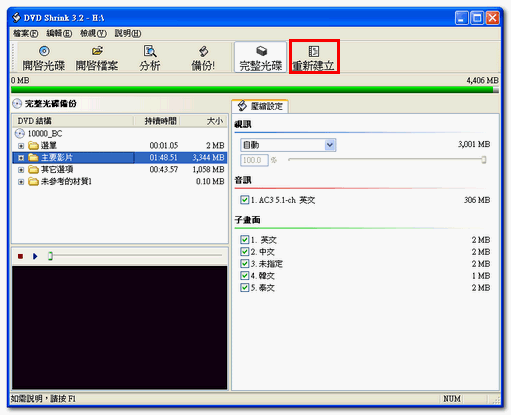Screen dimensions: 511x415
Task: Open the 檢視(V) menu
Action: point(93,33)
